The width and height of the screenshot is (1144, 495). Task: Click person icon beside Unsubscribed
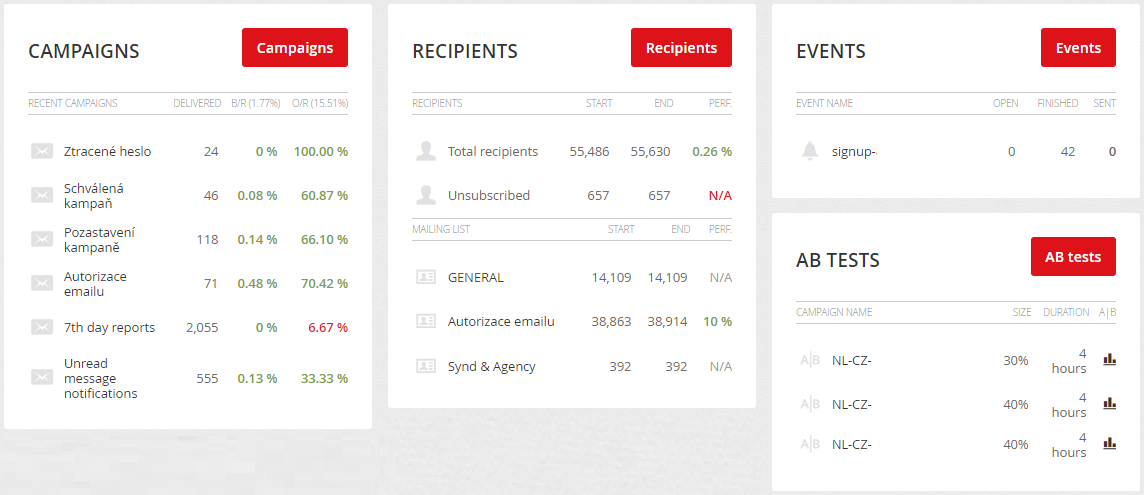tap(425, 195)
